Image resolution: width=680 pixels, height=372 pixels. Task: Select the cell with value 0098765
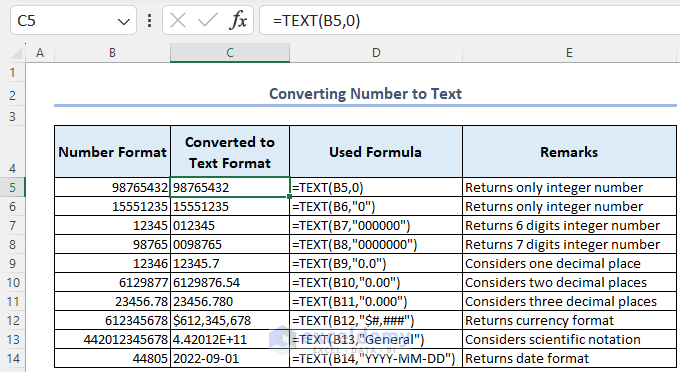point(230,245)
